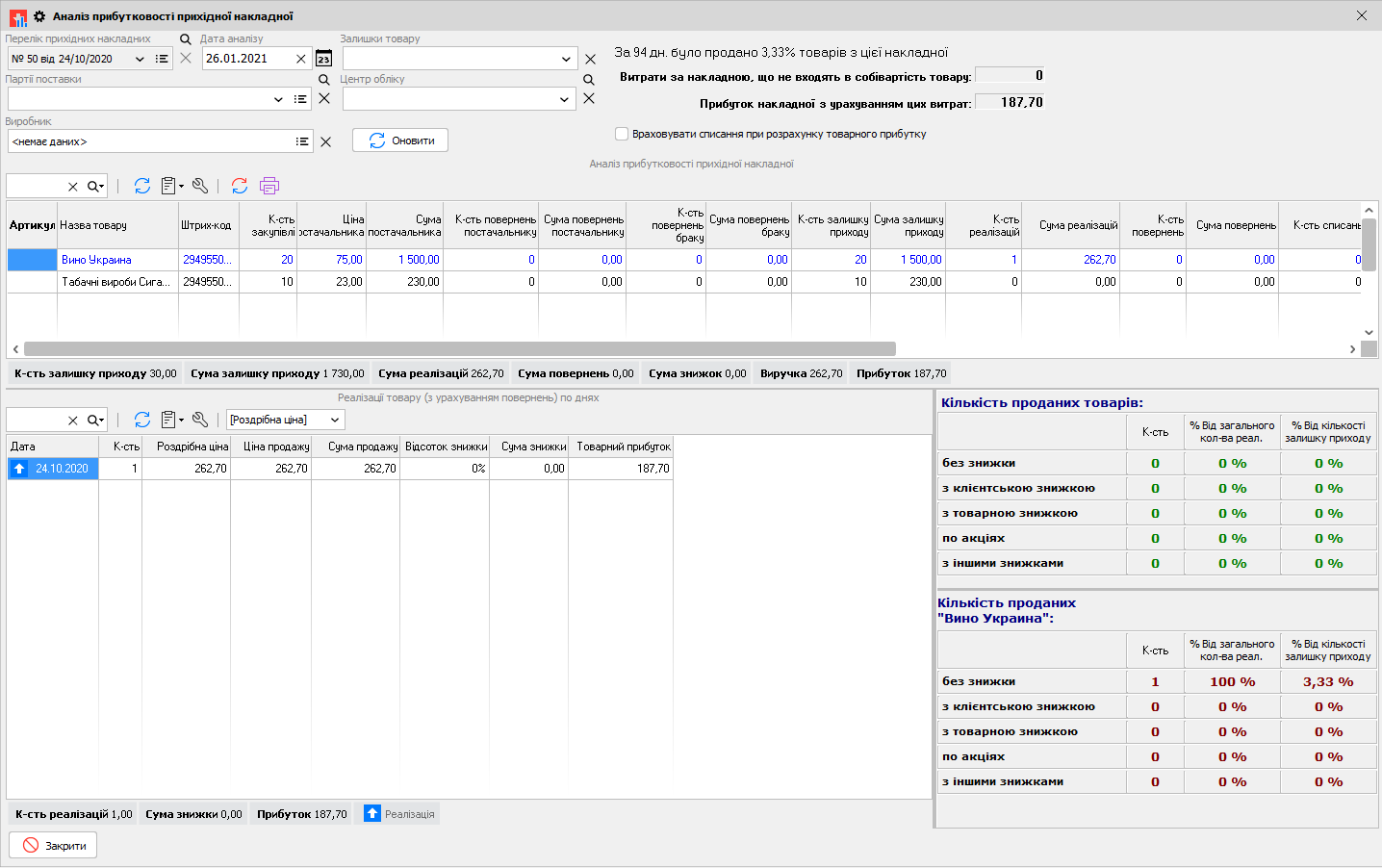Click blue refresh icon in lower sales toolbar

[x=142, y=420]
